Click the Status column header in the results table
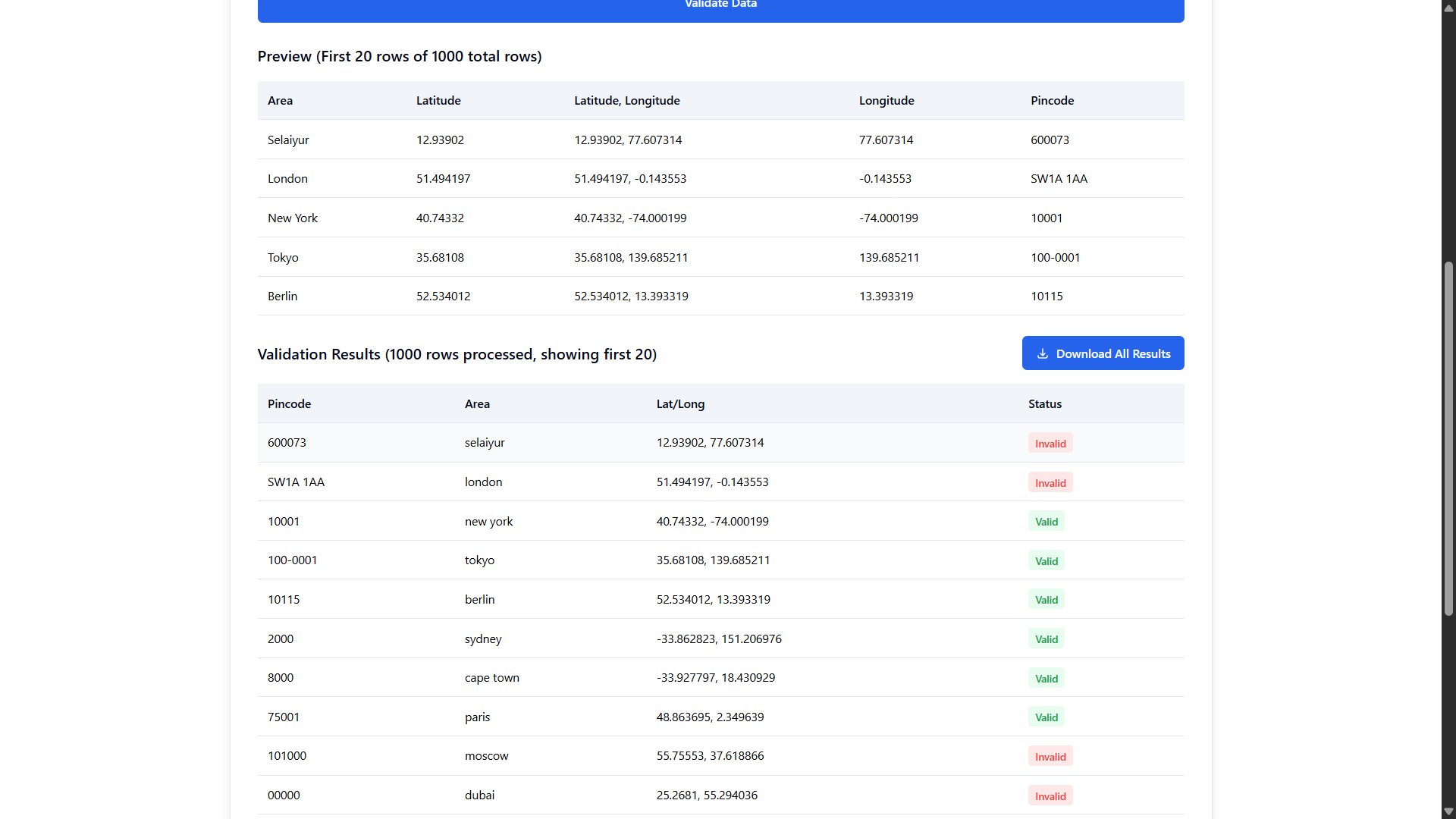Image resolution: width=1456 pixels, height=819 pixels. [x=1044, y=404]
